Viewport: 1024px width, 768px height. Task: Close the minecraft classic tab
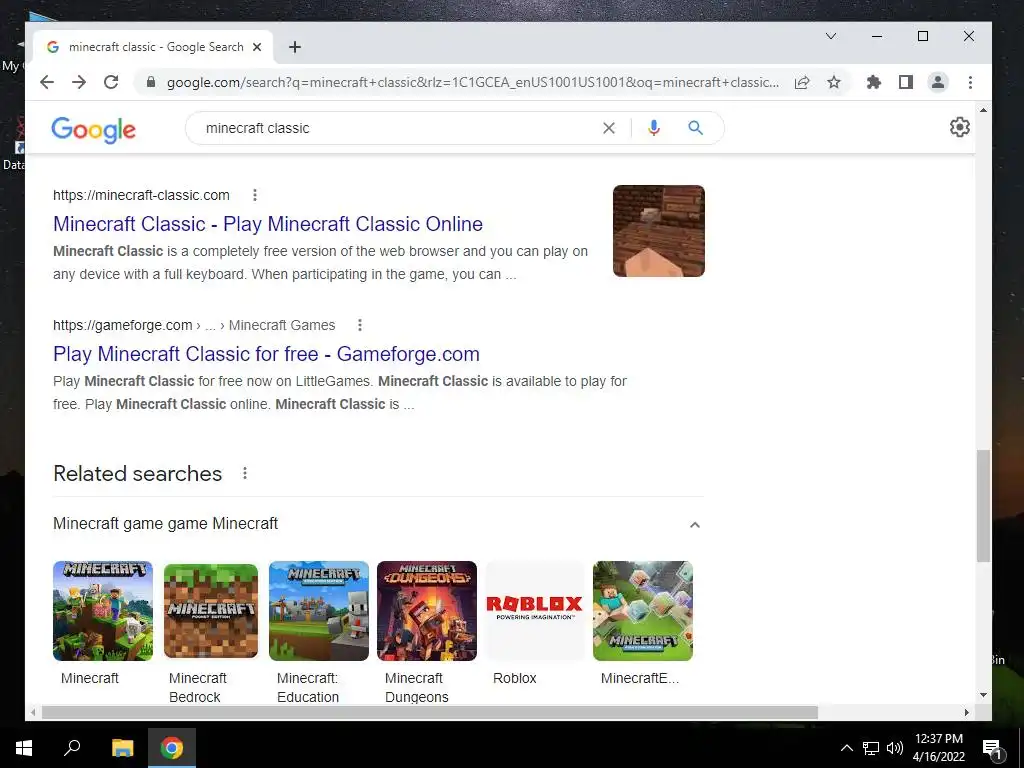pyautogui.click(x=257, y=47)
